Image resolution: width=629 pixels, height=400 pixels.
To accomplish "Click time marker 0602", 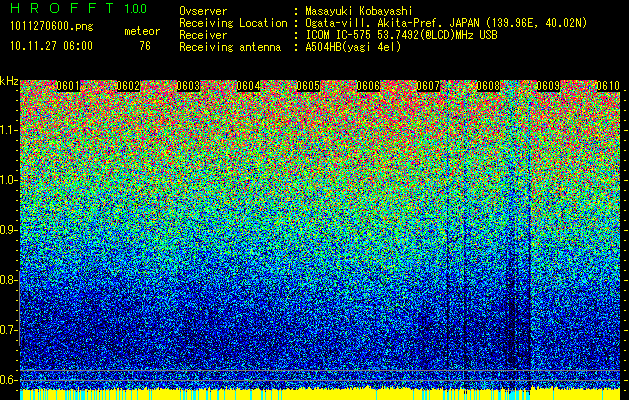I will (x=128, y=86).
